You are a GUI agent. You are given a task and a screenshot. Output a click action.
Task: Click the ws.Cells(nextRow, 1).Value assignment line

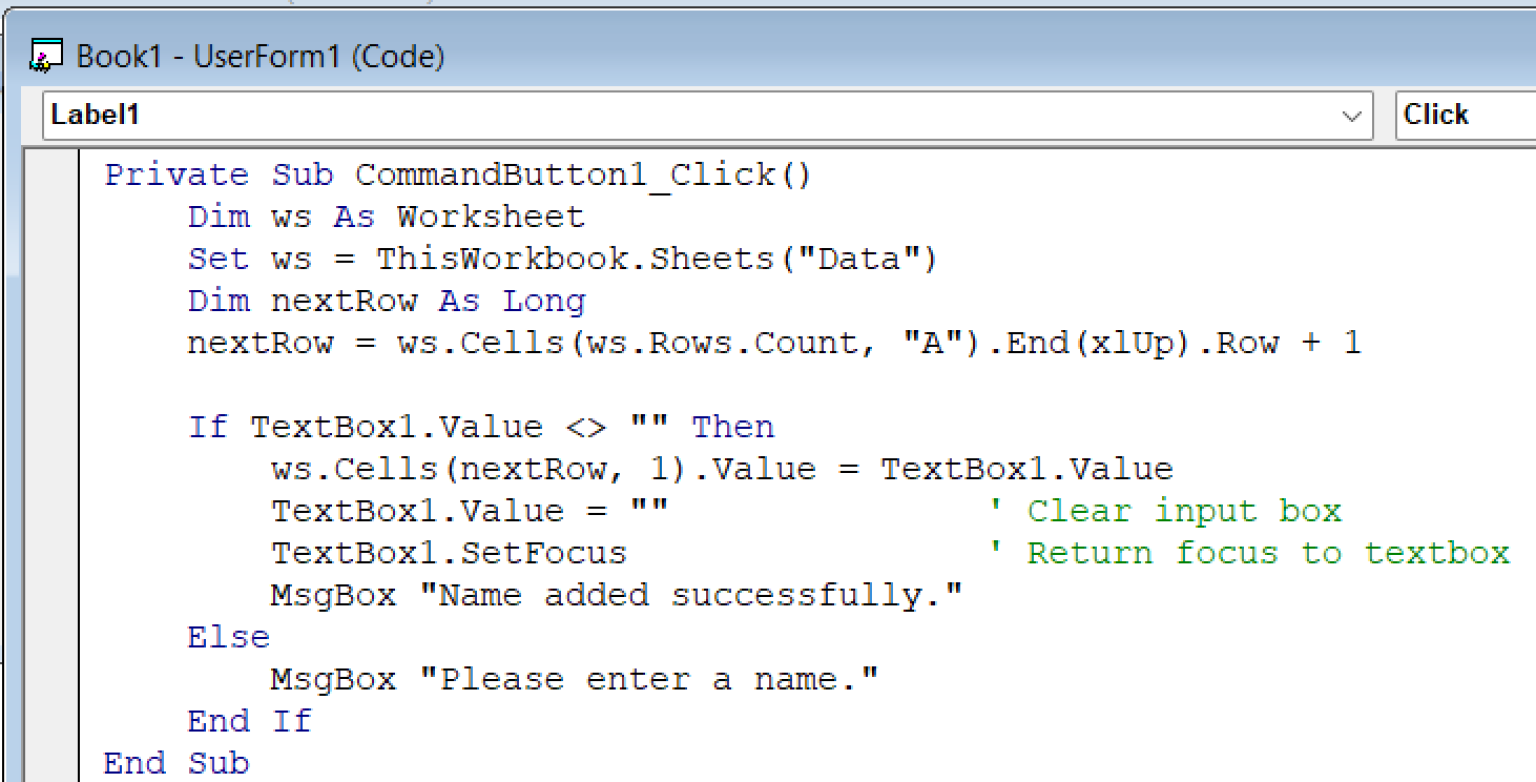coord(720,469)
